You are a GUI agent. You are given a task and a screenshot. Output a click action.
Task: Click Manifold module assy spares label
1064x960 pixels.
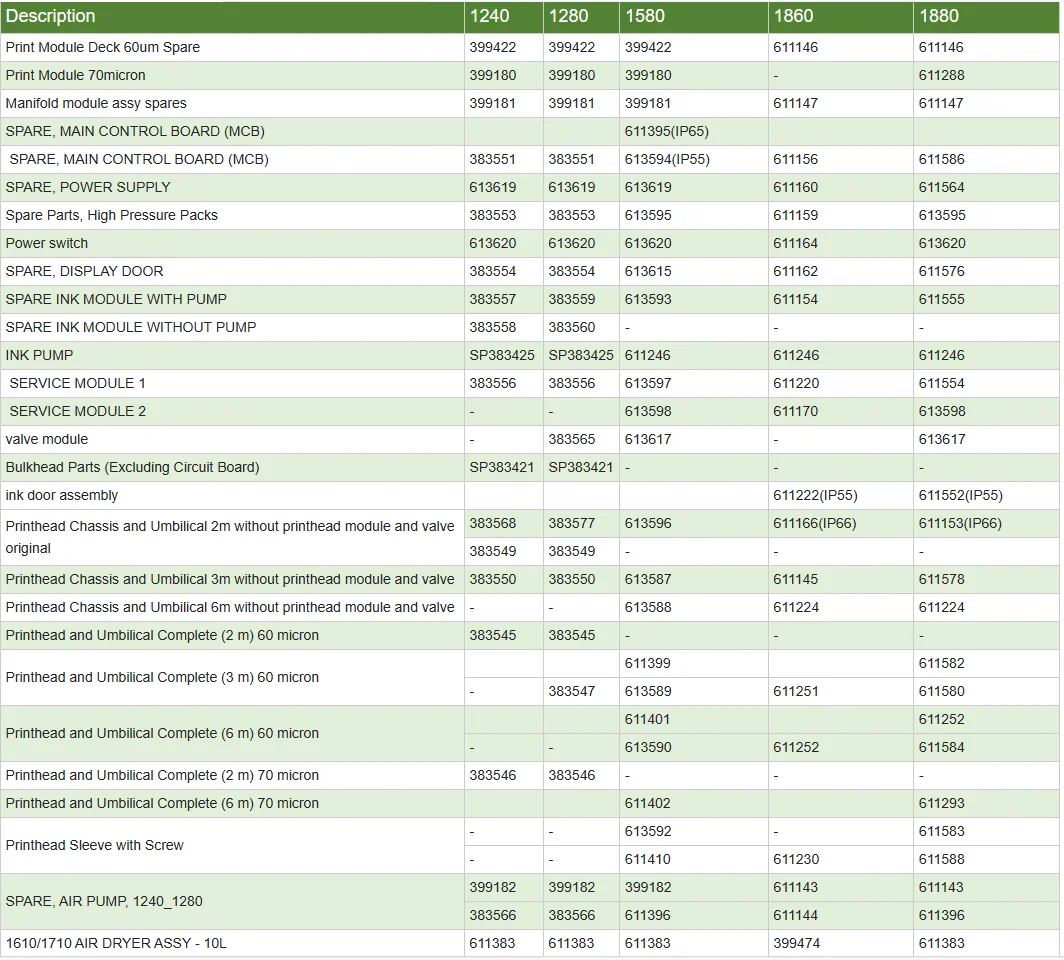click(96, 103)
